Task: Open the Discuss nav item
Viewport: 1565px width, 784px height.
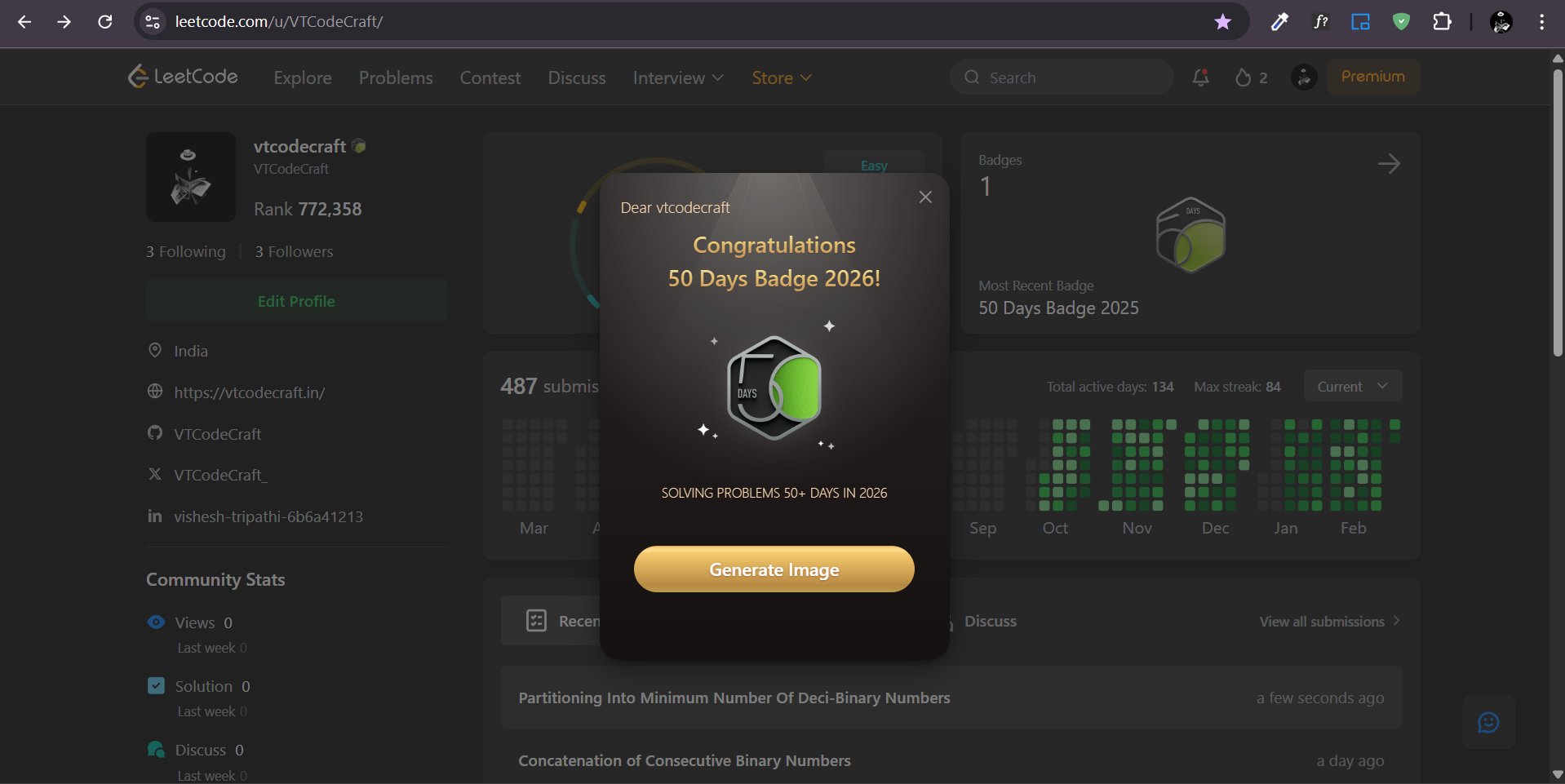Action: tap(577, 78)
